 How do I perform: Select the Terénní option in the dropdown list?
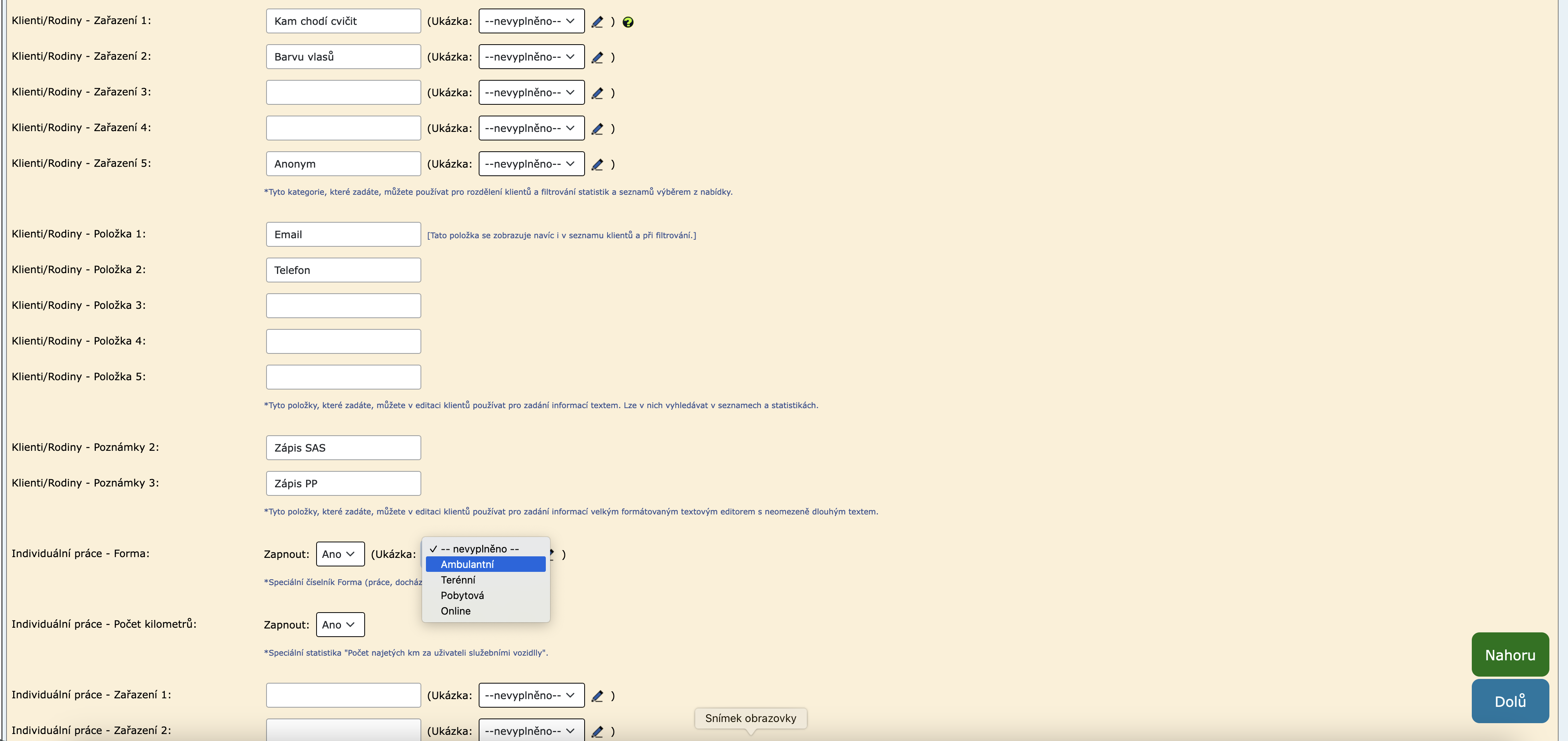pyautogui.click(x=458, y=580)
